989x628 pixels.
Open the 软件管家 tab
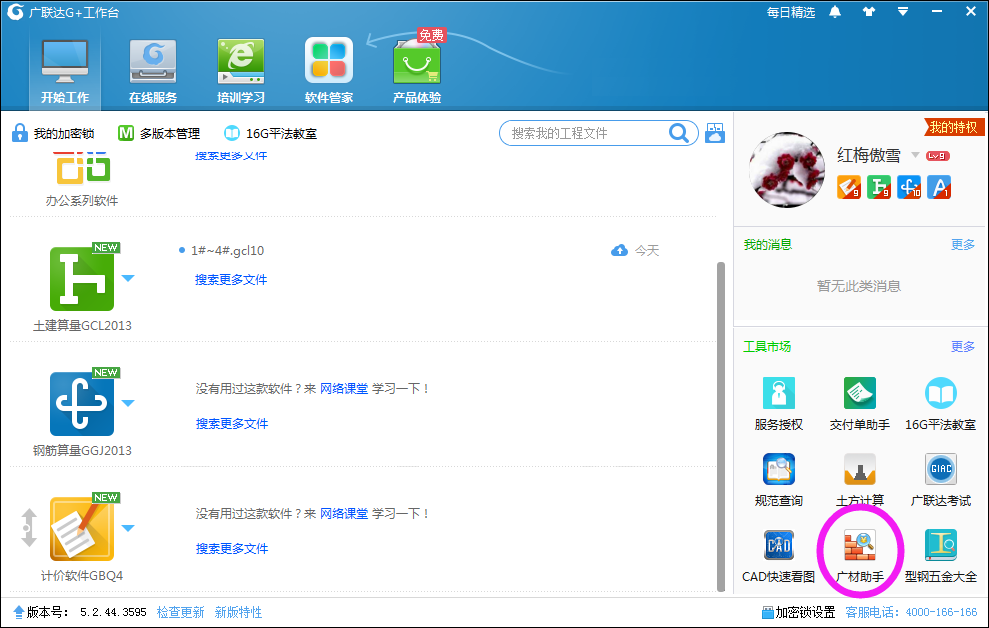click(x=329, y=70)
